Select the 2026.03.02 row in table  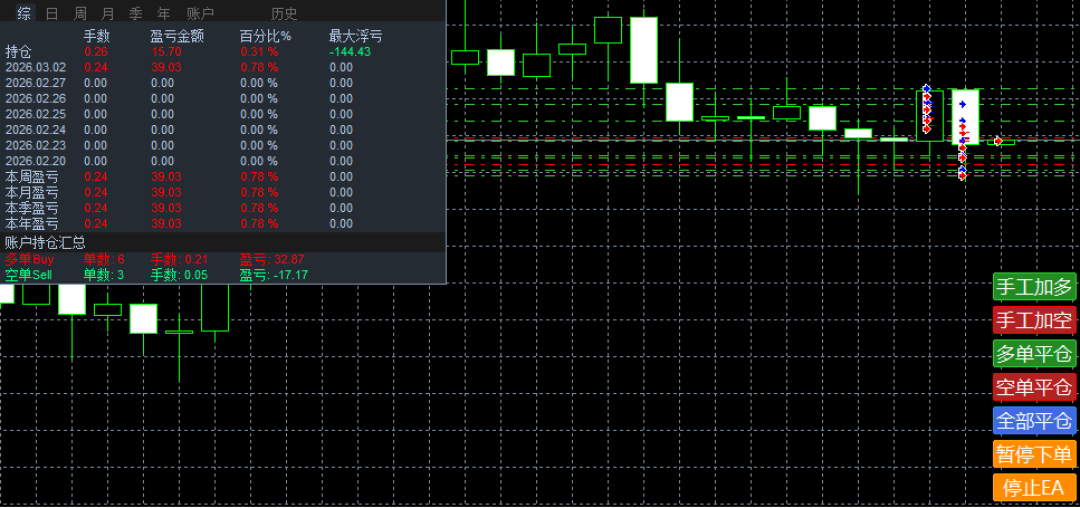click(x=36, y=67)
